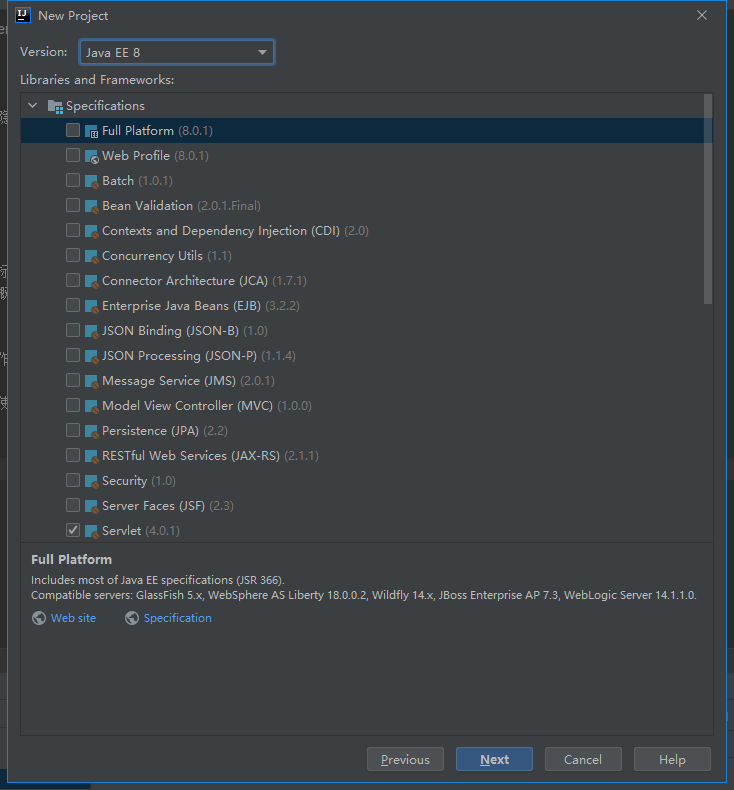734x790 pixels.
Task: Click the Specifications folder icon
Action: point(55,106)
